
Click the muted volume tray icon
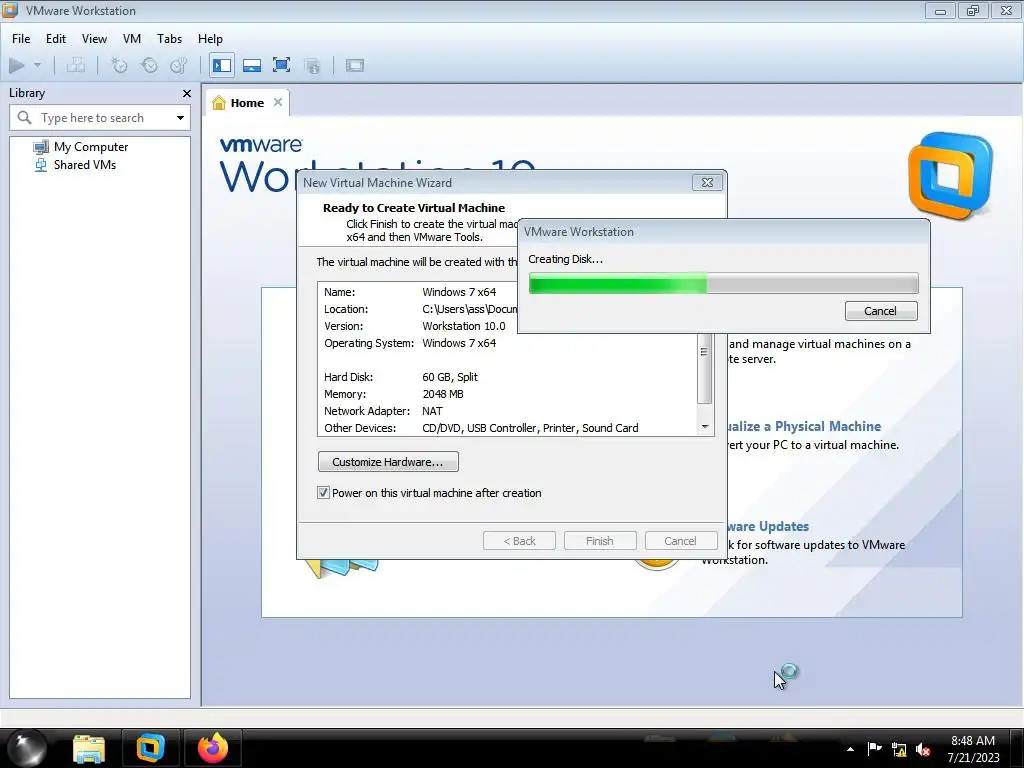923,750
